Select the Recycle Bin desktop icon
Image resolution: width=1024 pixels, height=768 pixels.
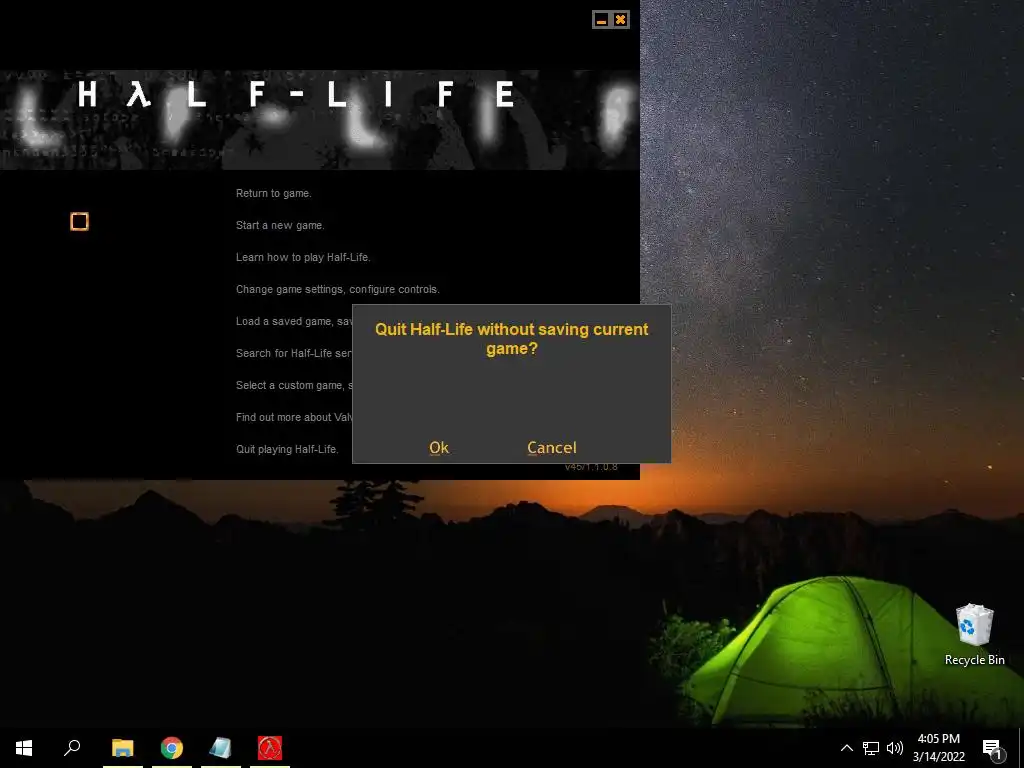tap(974, 635)
